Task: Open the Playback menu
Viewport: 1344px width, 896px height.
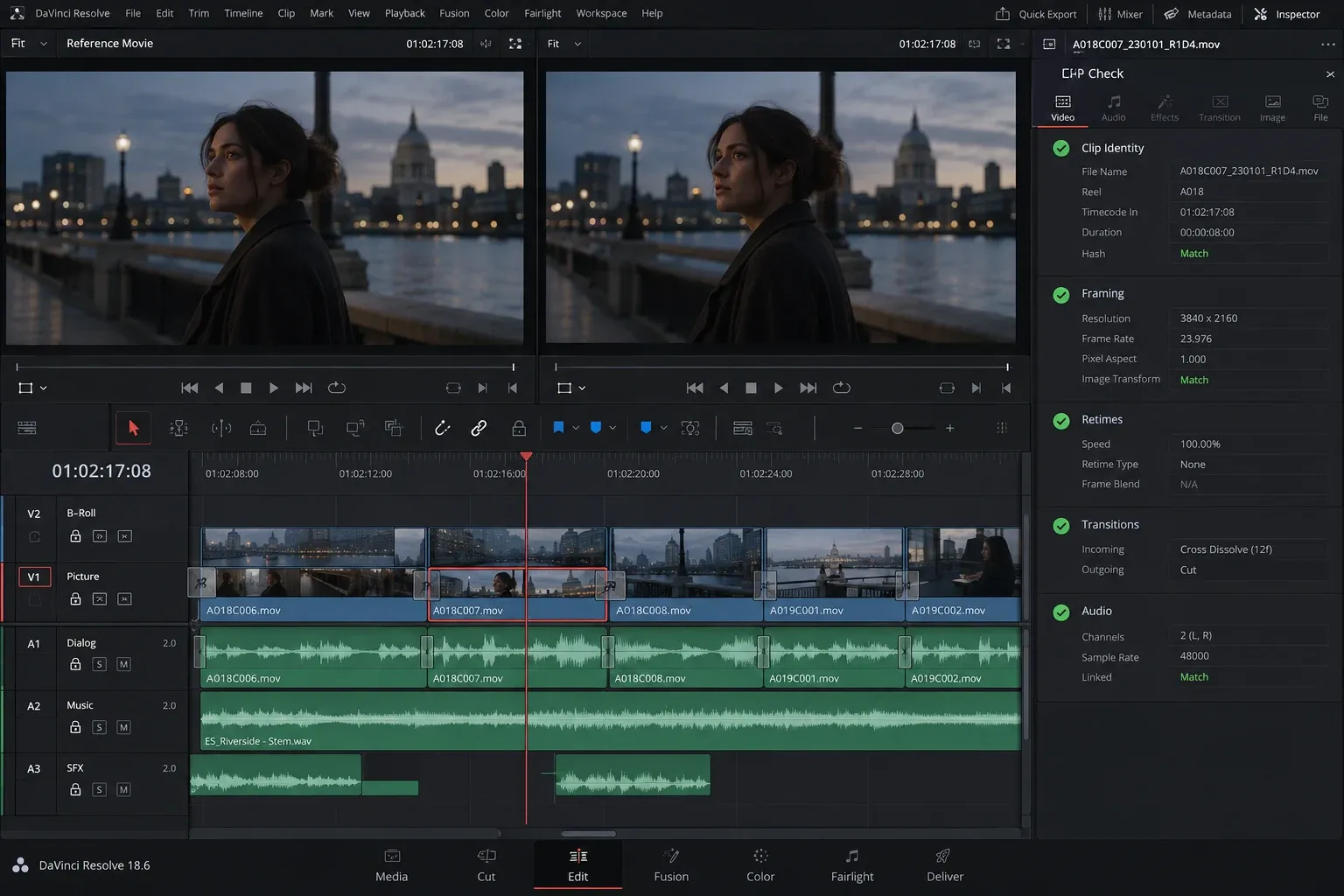Action: pyautogui.click(x=404, y=13)
